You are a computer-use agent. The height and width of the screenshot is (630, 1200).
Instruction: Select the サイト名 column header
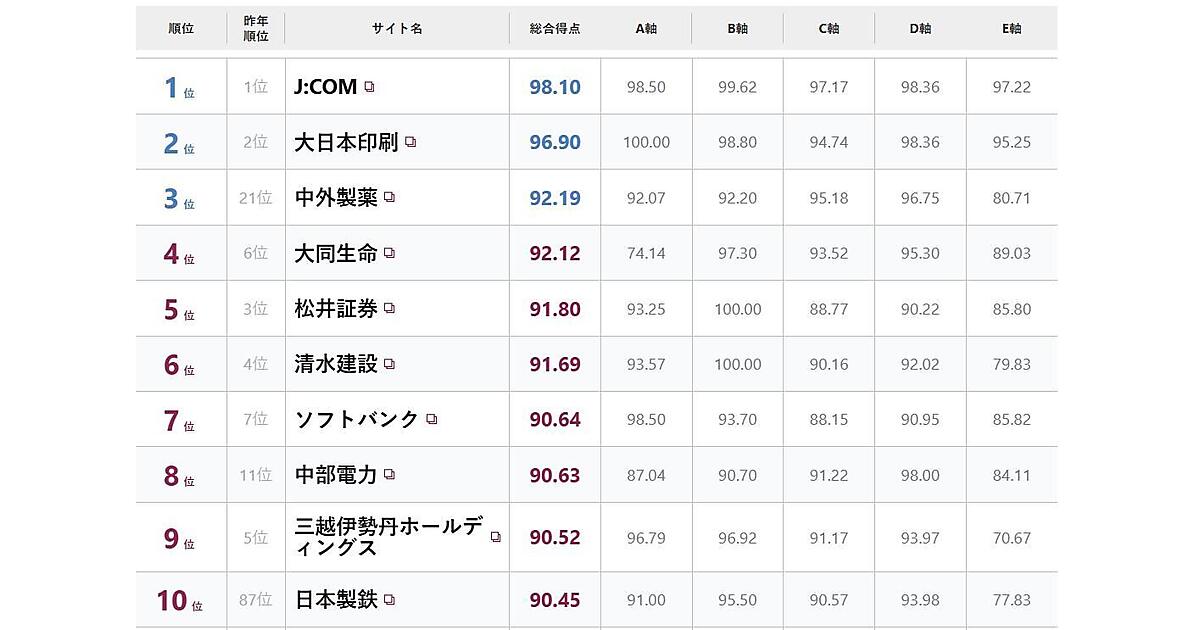[x=397, y=29]
